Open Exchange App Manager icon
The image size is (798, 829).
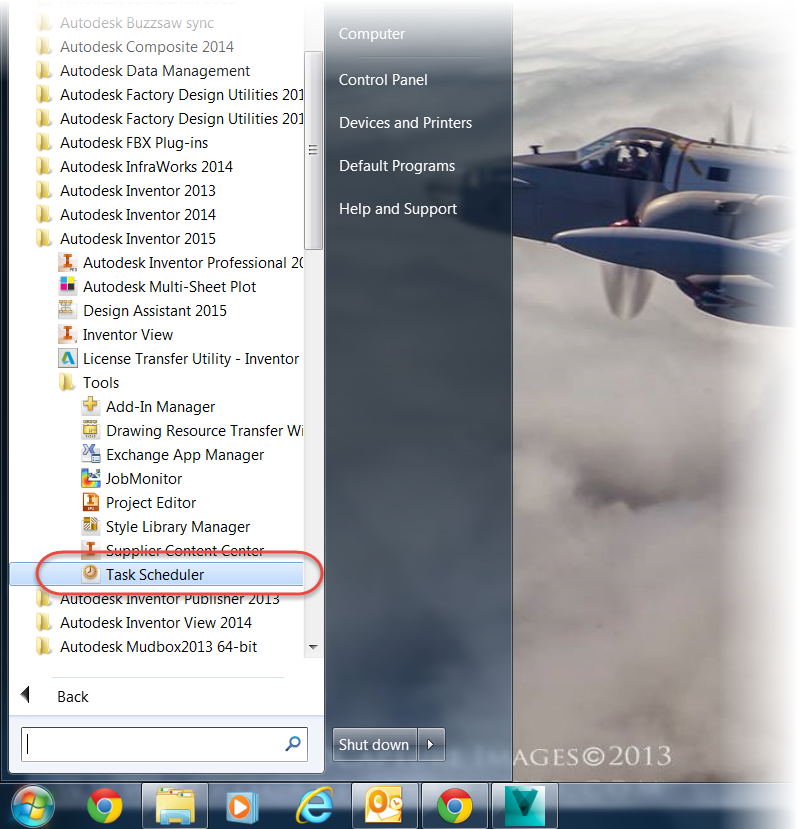point(90,454)
